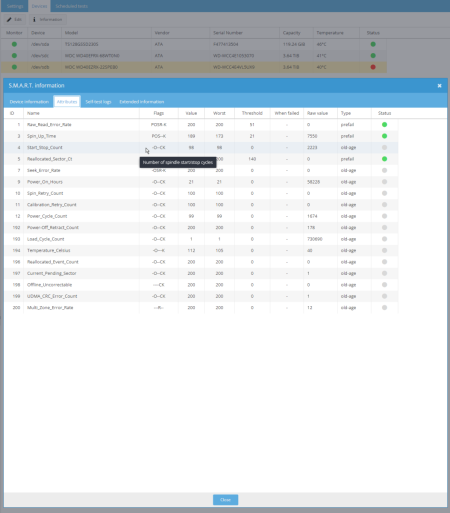Select the Attributes tab
This screenshot has height=513, width=450.
(67, 102)
